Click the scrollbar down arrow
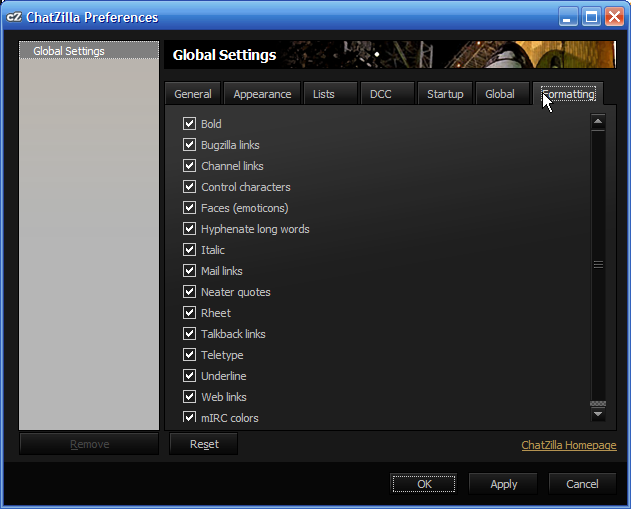631x509 pixels. [x=598, y=414]
